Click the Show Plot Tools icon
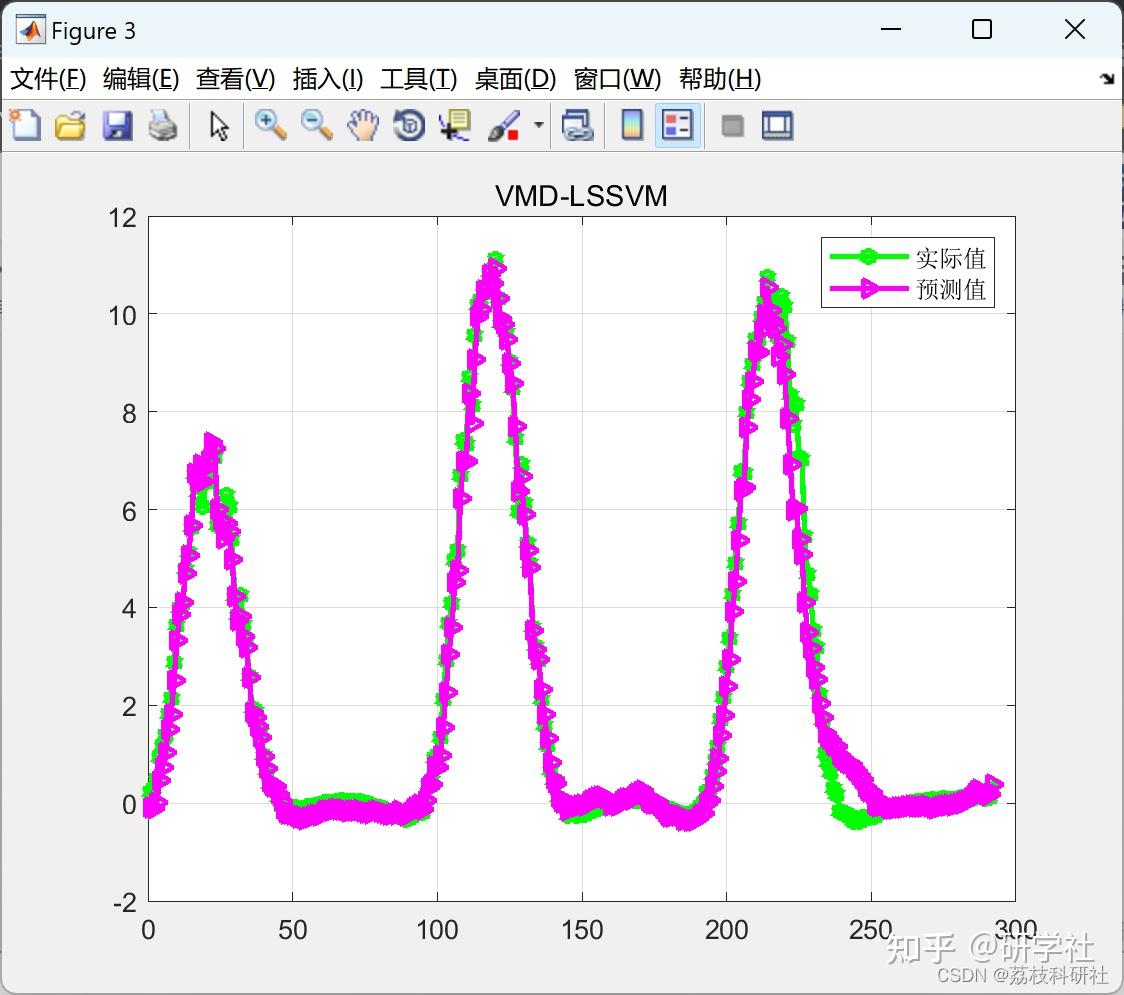This screenshot has height=995, width=1124. [777, 125]
